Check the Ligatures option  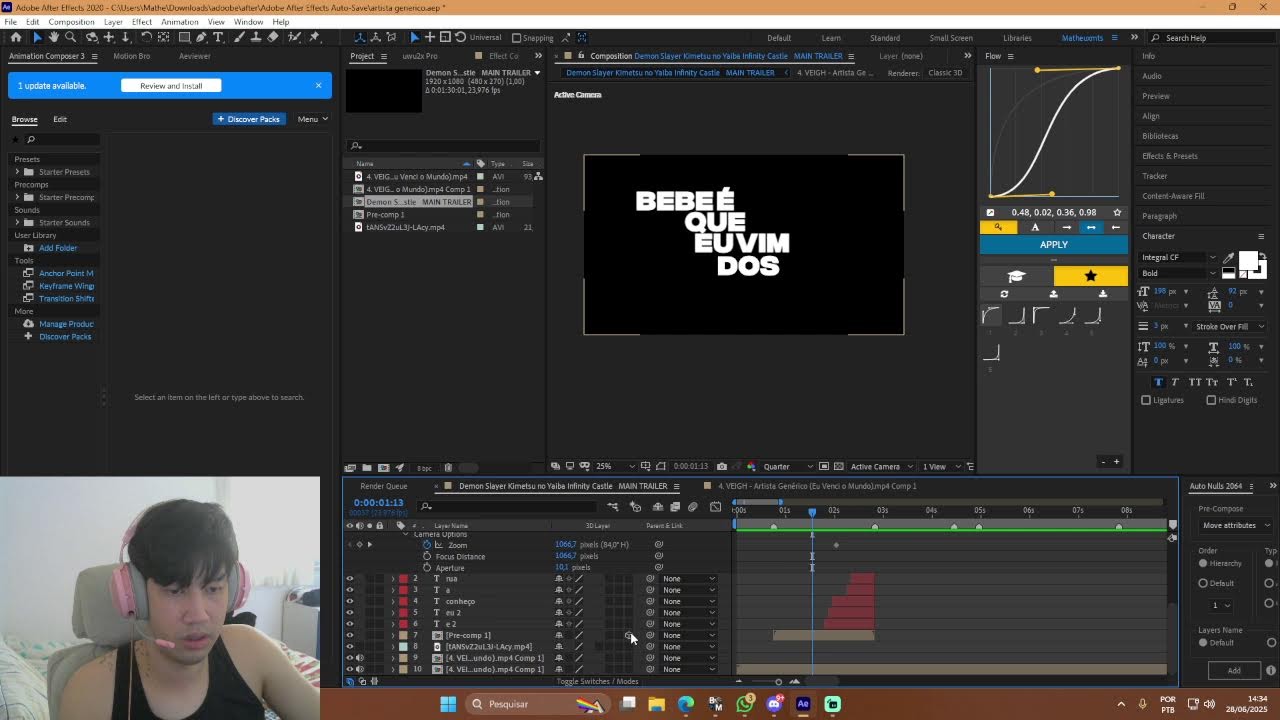pyautogui.click(x=1146, y=400)
